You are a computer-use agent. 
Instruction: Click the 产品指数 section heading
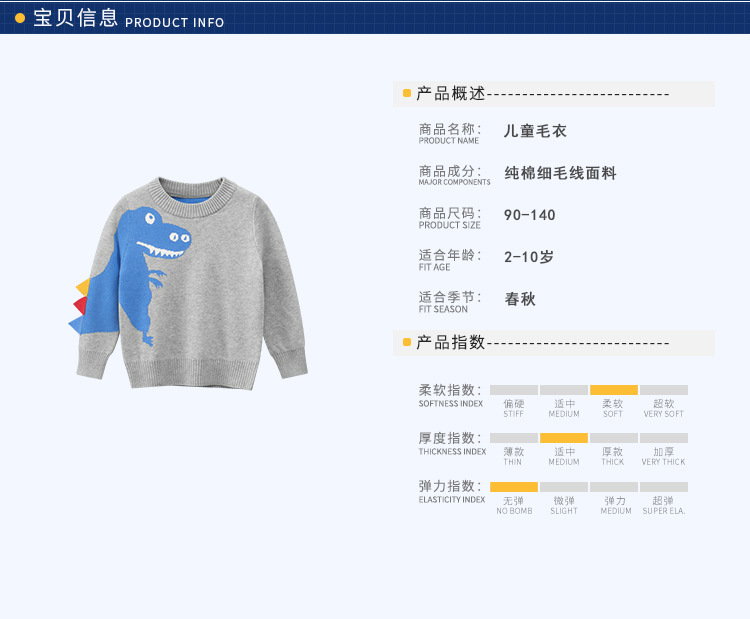tap(451, 343)
